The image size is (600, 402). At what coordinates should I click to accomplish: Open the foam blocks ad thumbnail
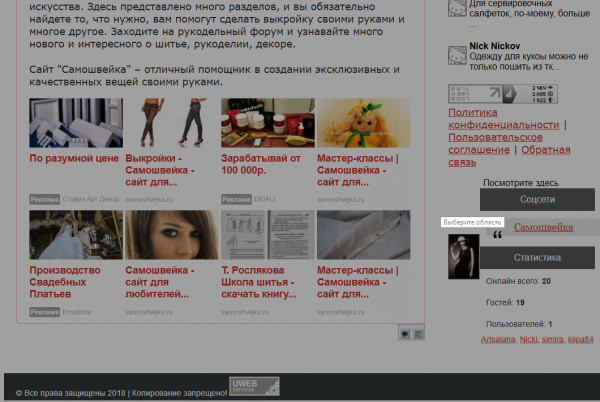pyautogui.click(x=76, y=123)
